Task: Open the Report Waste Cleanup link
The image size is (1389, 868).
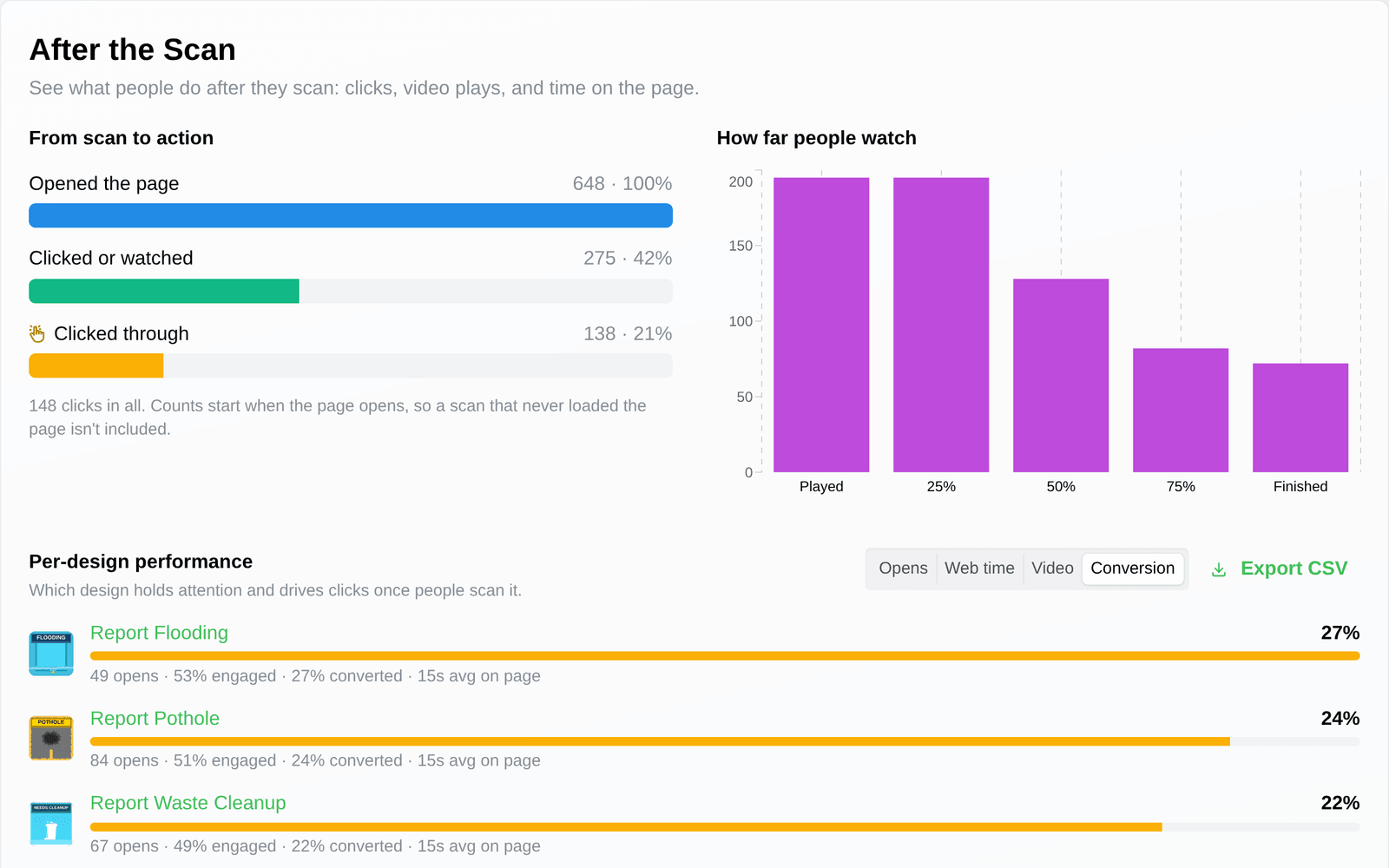Action: [188, 803]
